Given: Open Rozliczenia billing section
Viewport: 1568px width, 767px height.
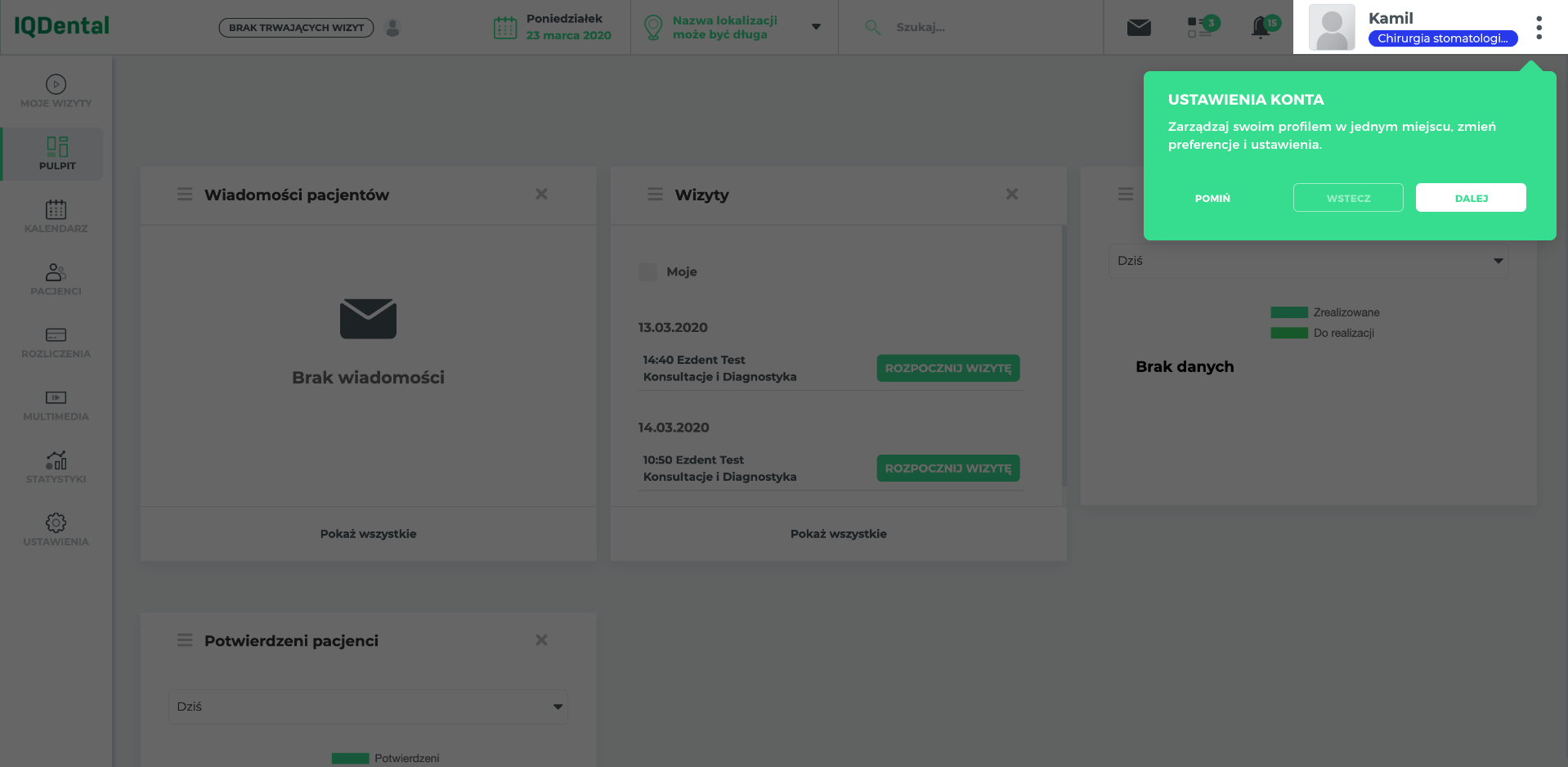Looking at the screenshot, I should [x=56, y=342].
